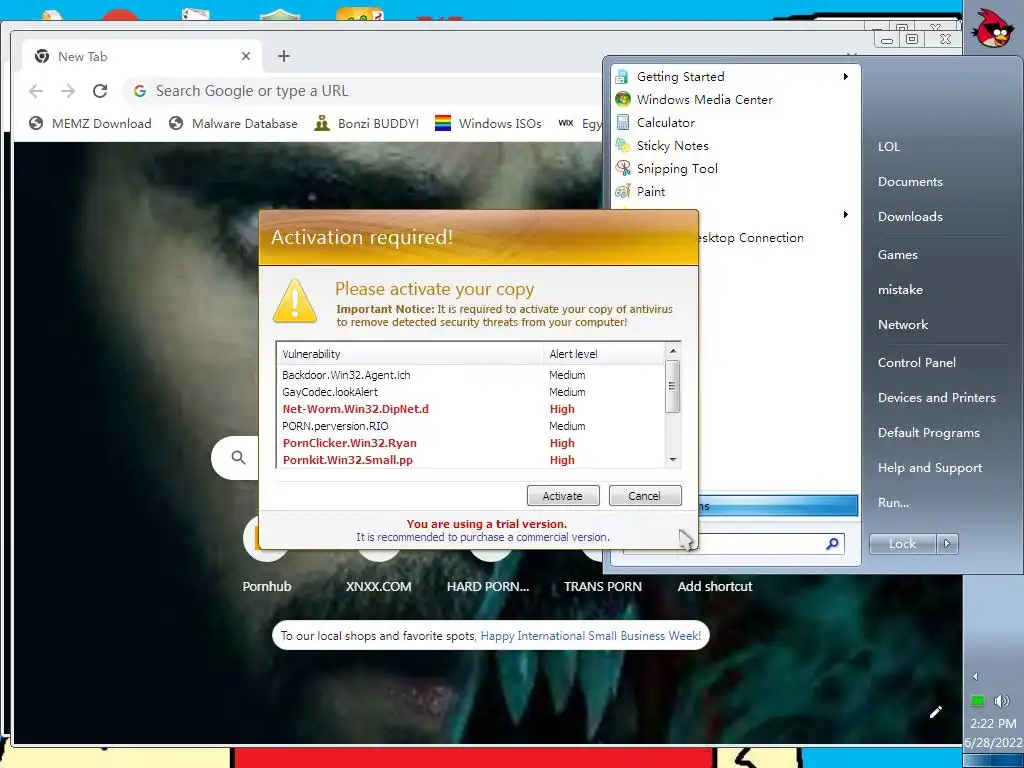
Task: Open Documents in Start menu
Action: (x=910, y=182)
